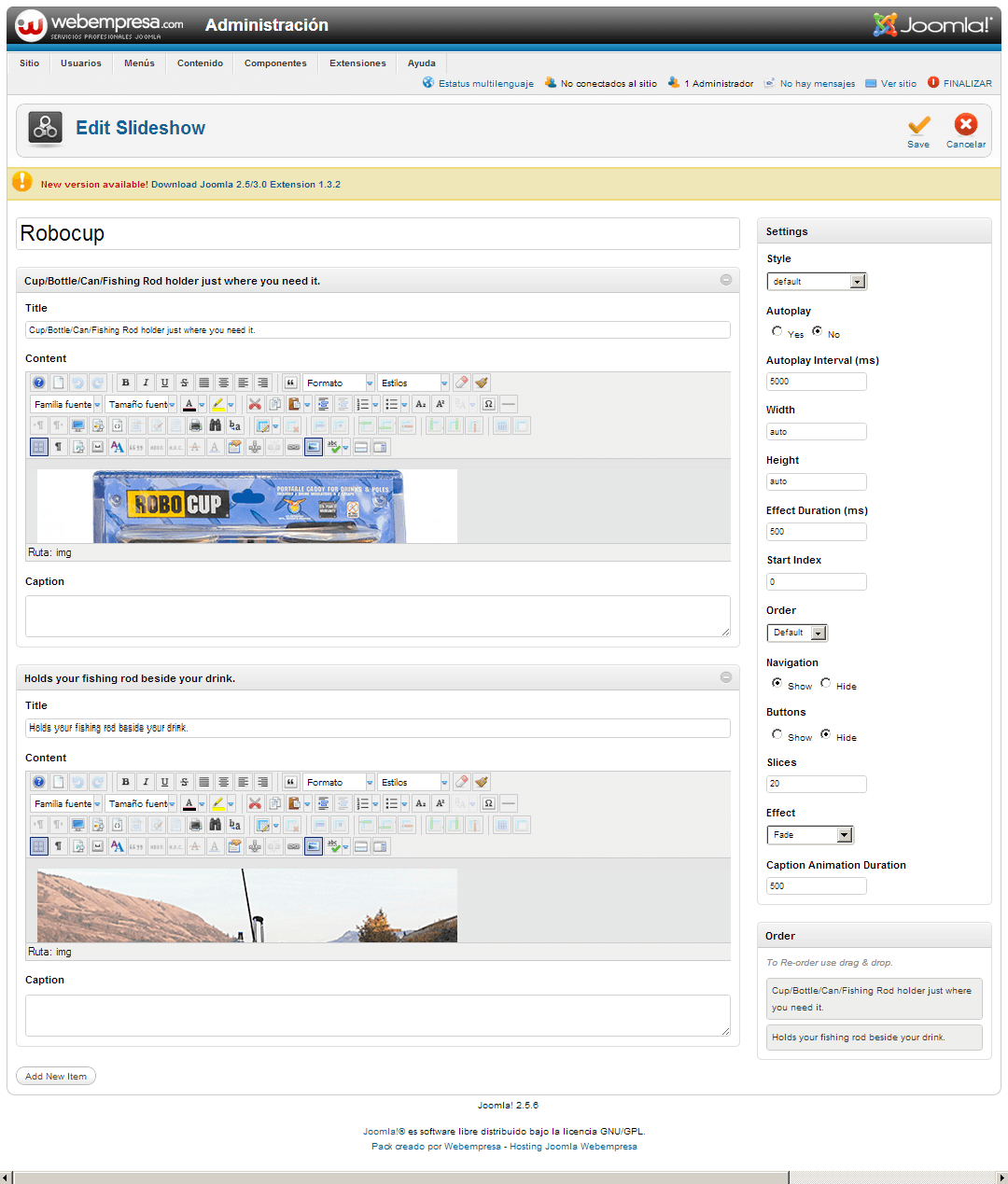The image size is (1008, 1184).
Task: Click Superscript icon in Cup/Bottle editor
Action: (441, 404)
